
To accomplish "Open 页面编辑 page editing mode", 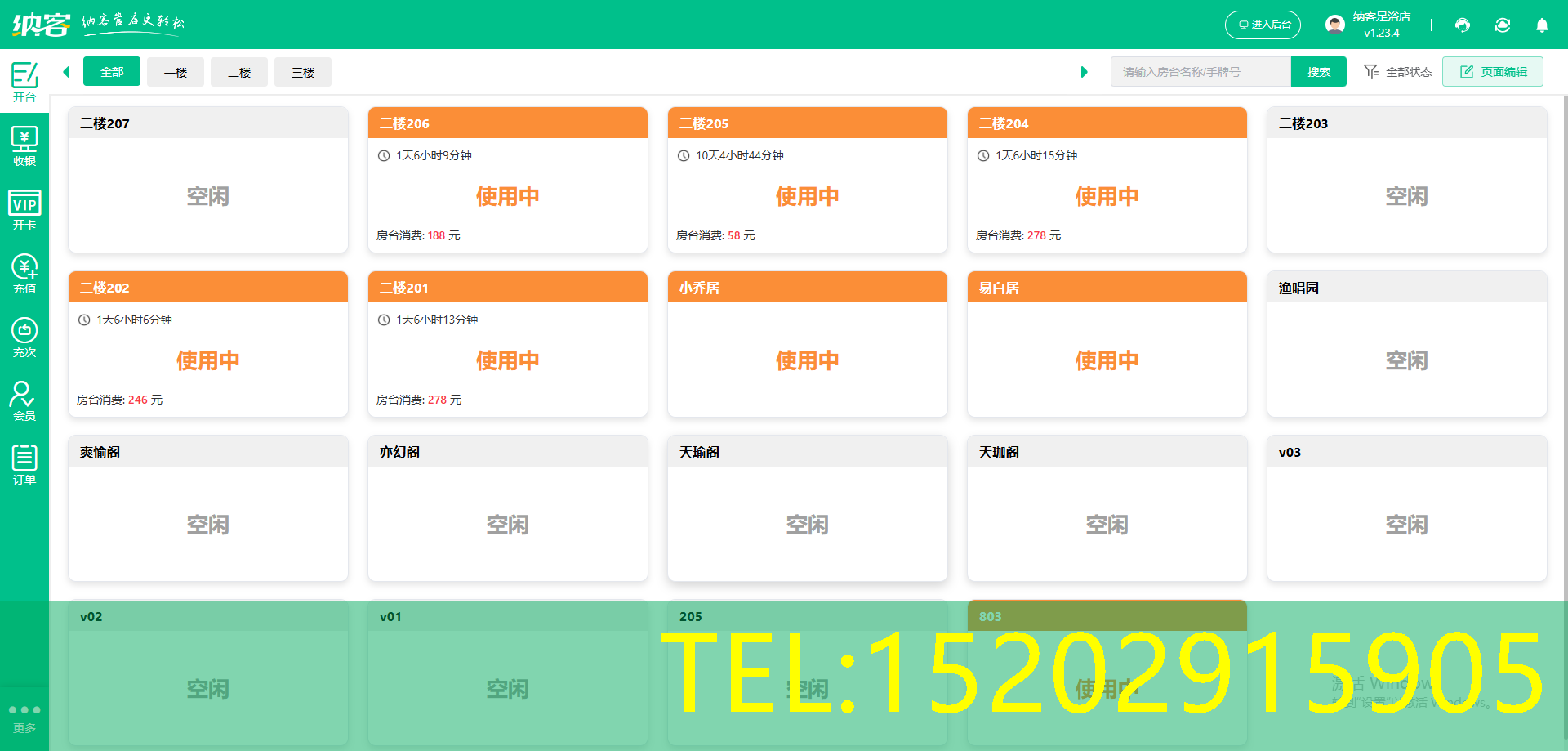I will coord(1493,71).
